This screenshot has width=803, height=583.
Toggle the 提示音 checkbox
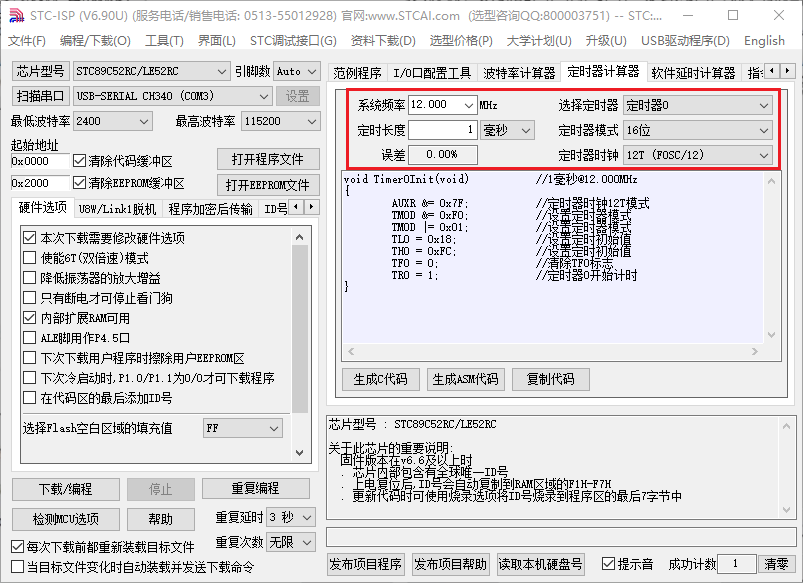click(x=608, y=564)
